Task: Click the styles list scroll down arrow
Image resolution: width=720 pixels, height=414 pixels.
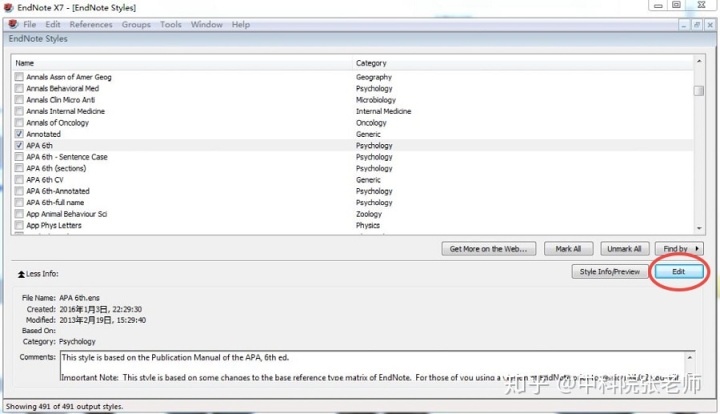Action: tap(699, 228)
